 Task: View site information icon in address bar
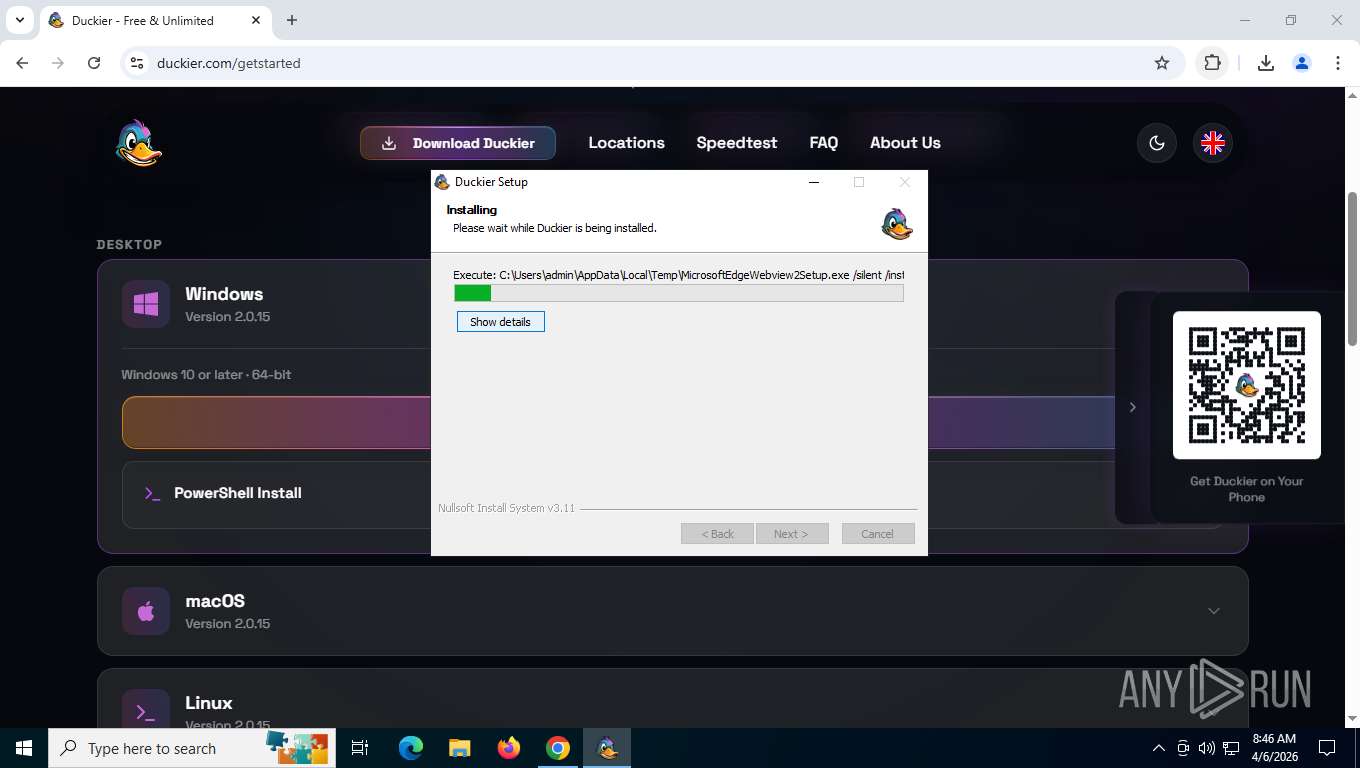click(138, 63)
